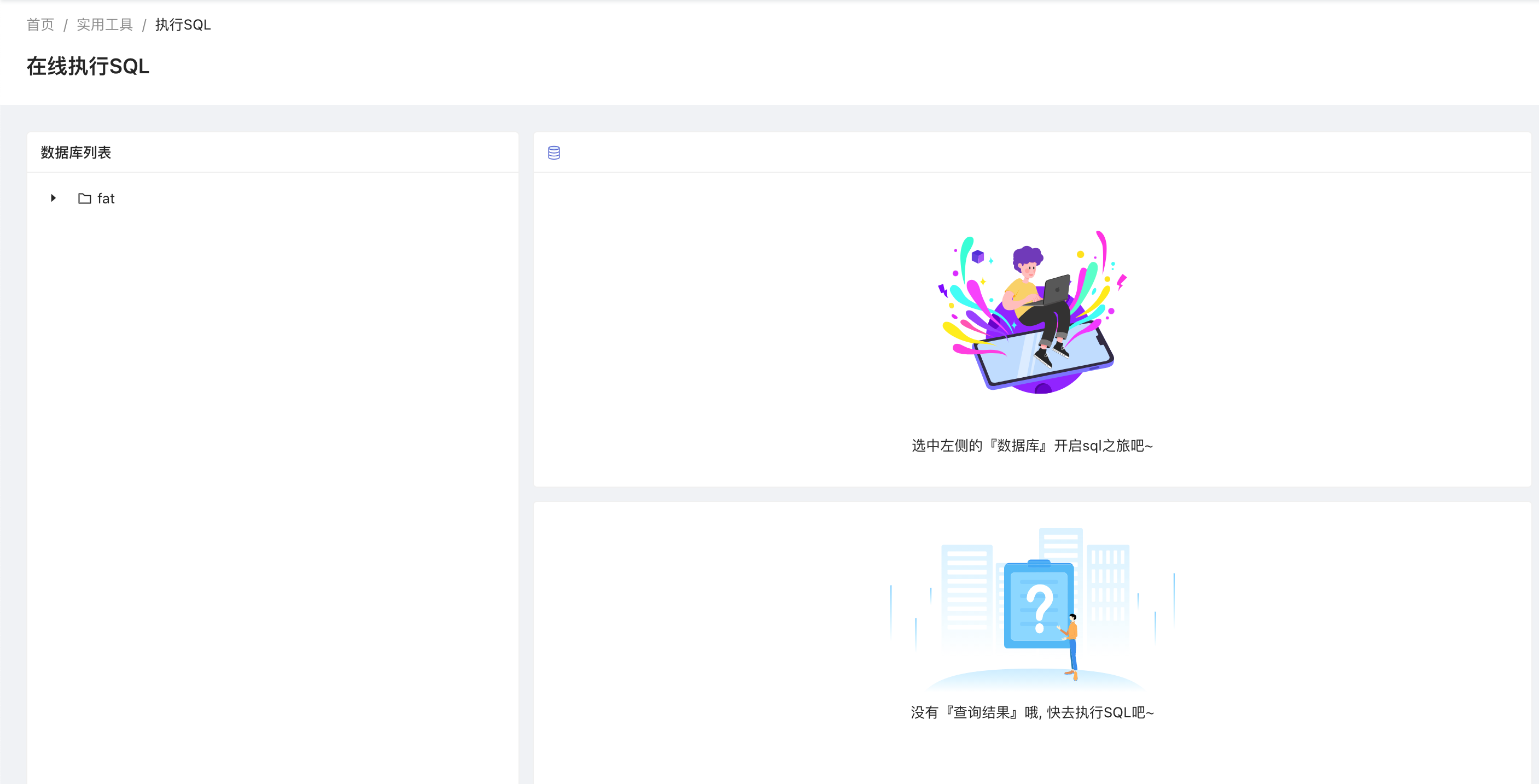Expand the fat tree node arrow

pyautogui.click(x=53, y=198)
